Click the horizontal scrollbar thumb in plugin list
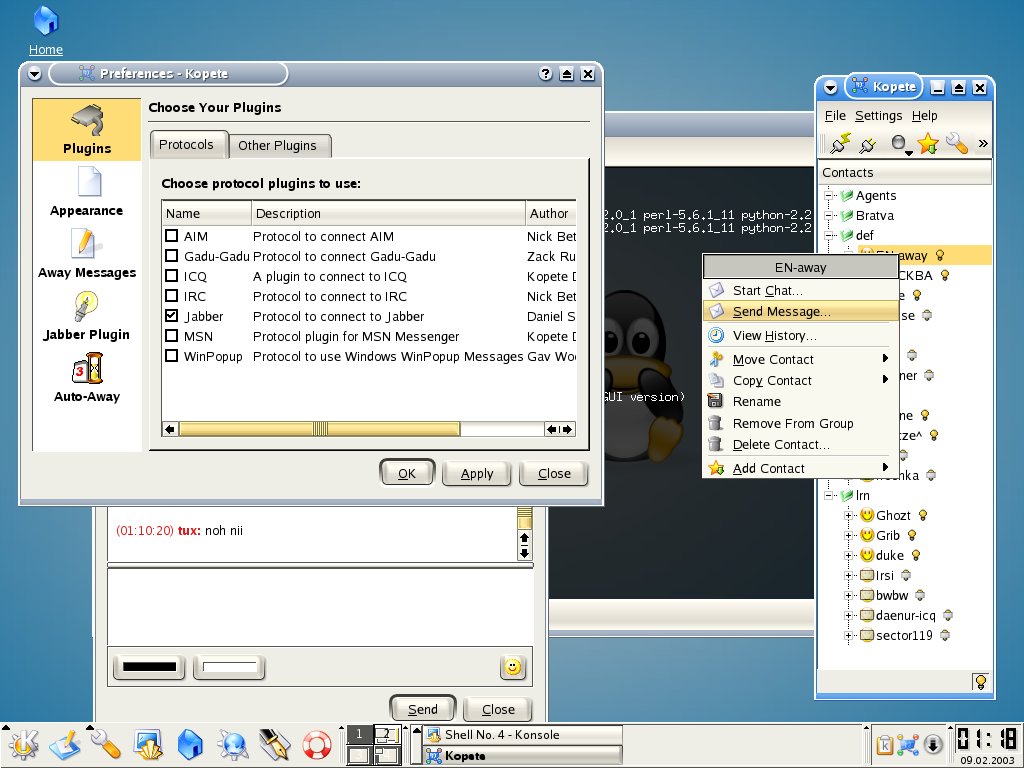This screenshot has width=1024, height=768. (319, 429)
